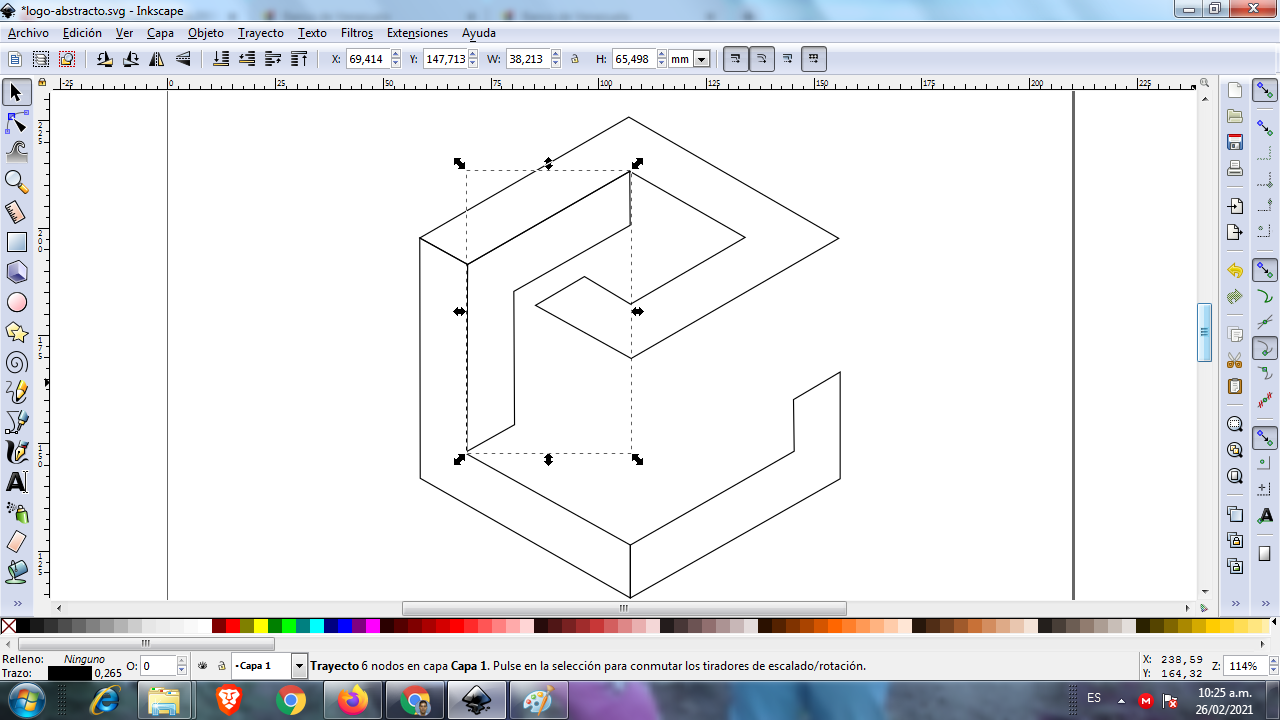Select the Star polygon tool
This screenshot has width=1280, height=720.
[16, 332]
